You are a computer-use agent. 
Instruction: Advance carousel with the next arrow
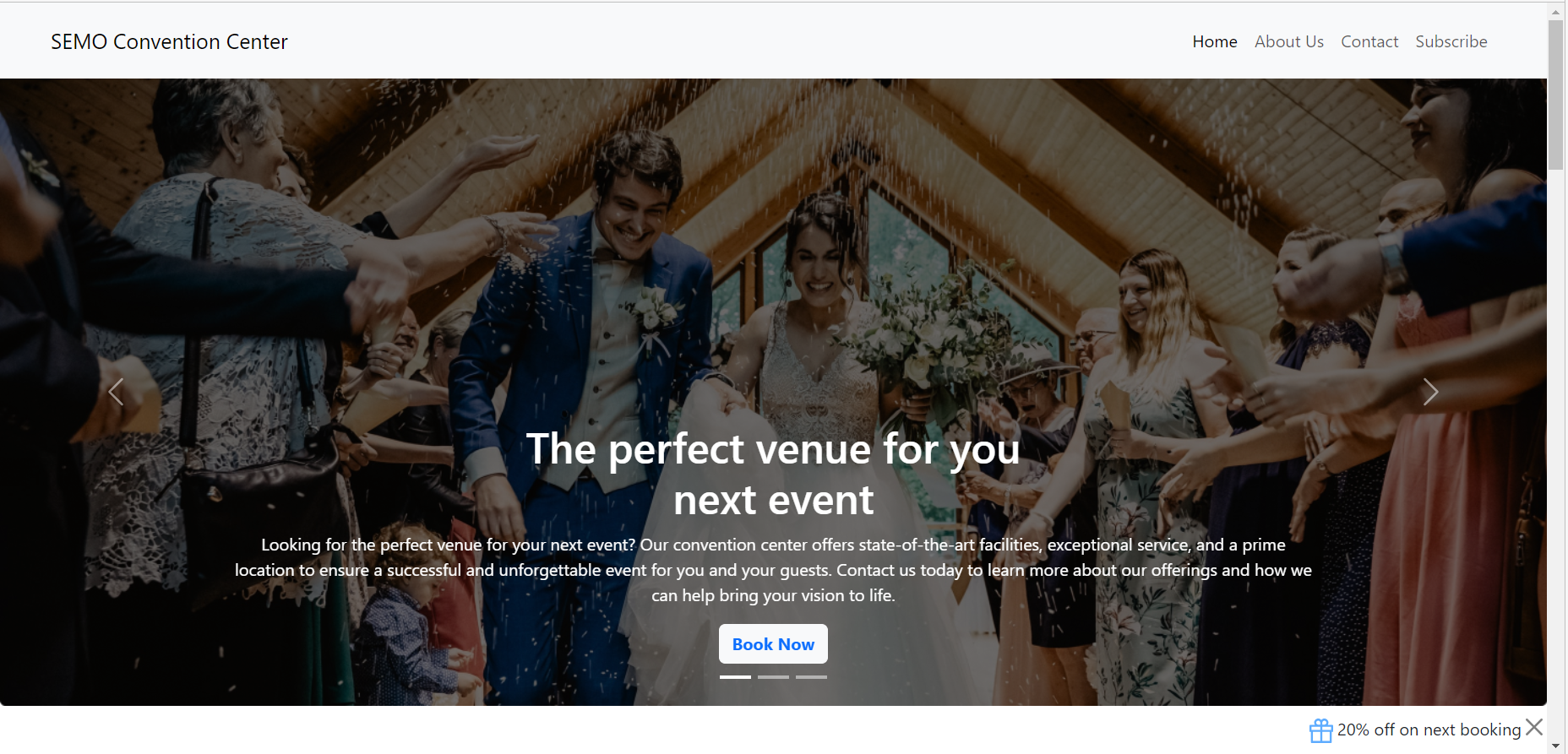[1430, 392]
